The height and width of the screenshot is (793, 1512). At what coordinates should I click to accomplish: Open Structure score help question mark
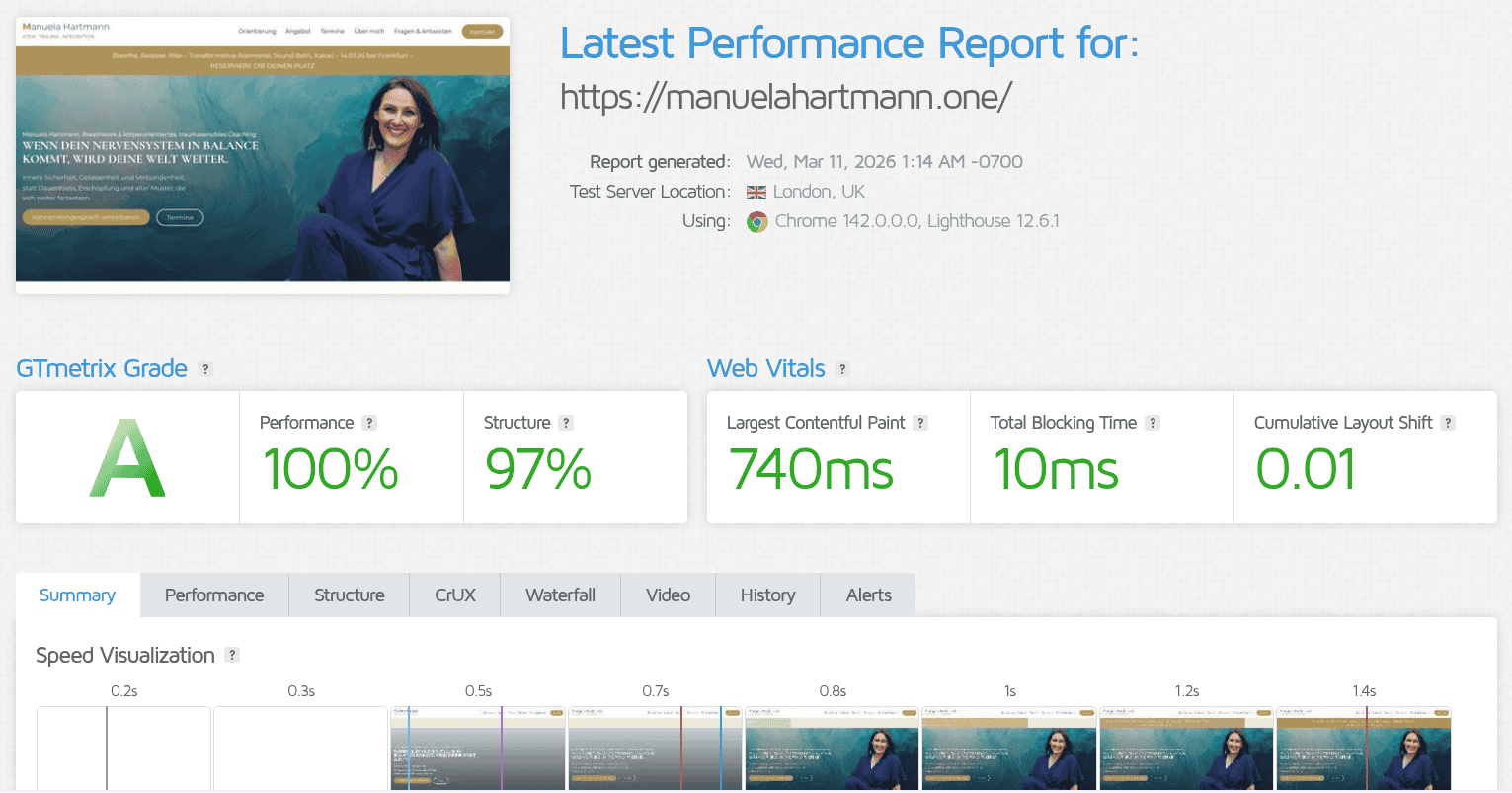566,423
